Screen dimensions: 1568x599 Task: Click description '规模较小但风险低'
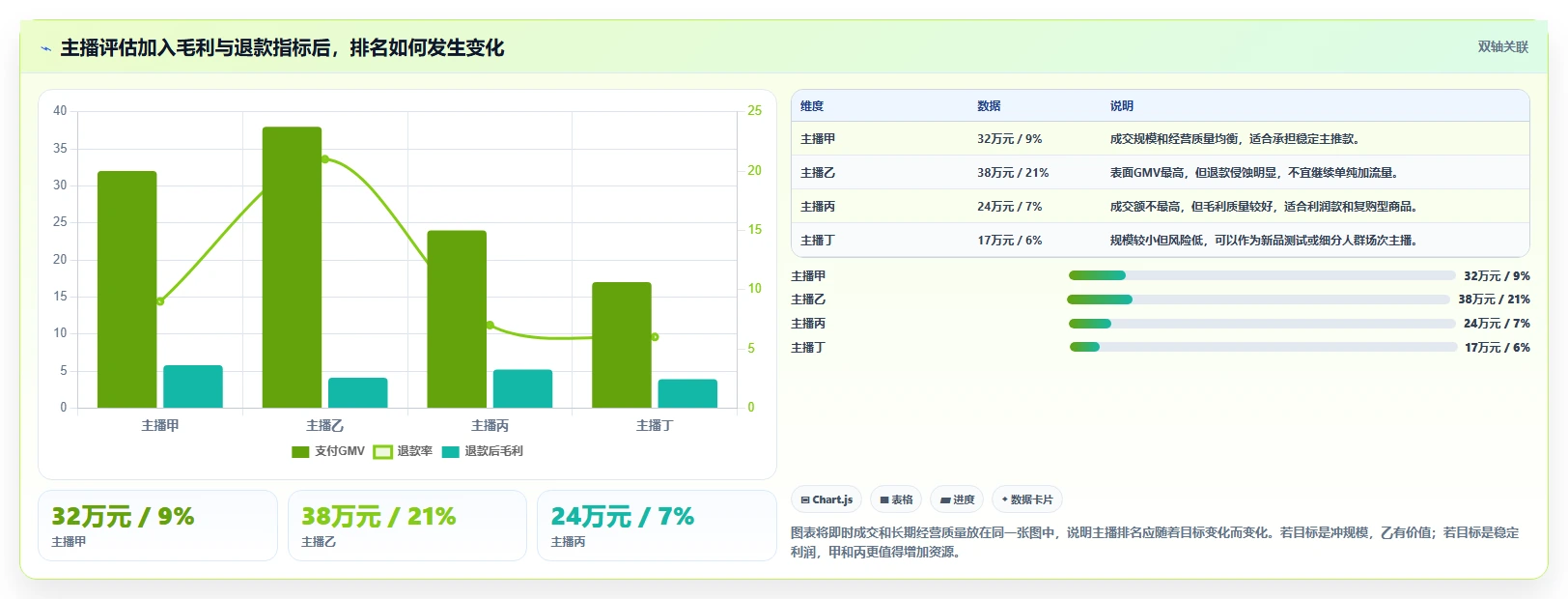tap(1157, 241)
